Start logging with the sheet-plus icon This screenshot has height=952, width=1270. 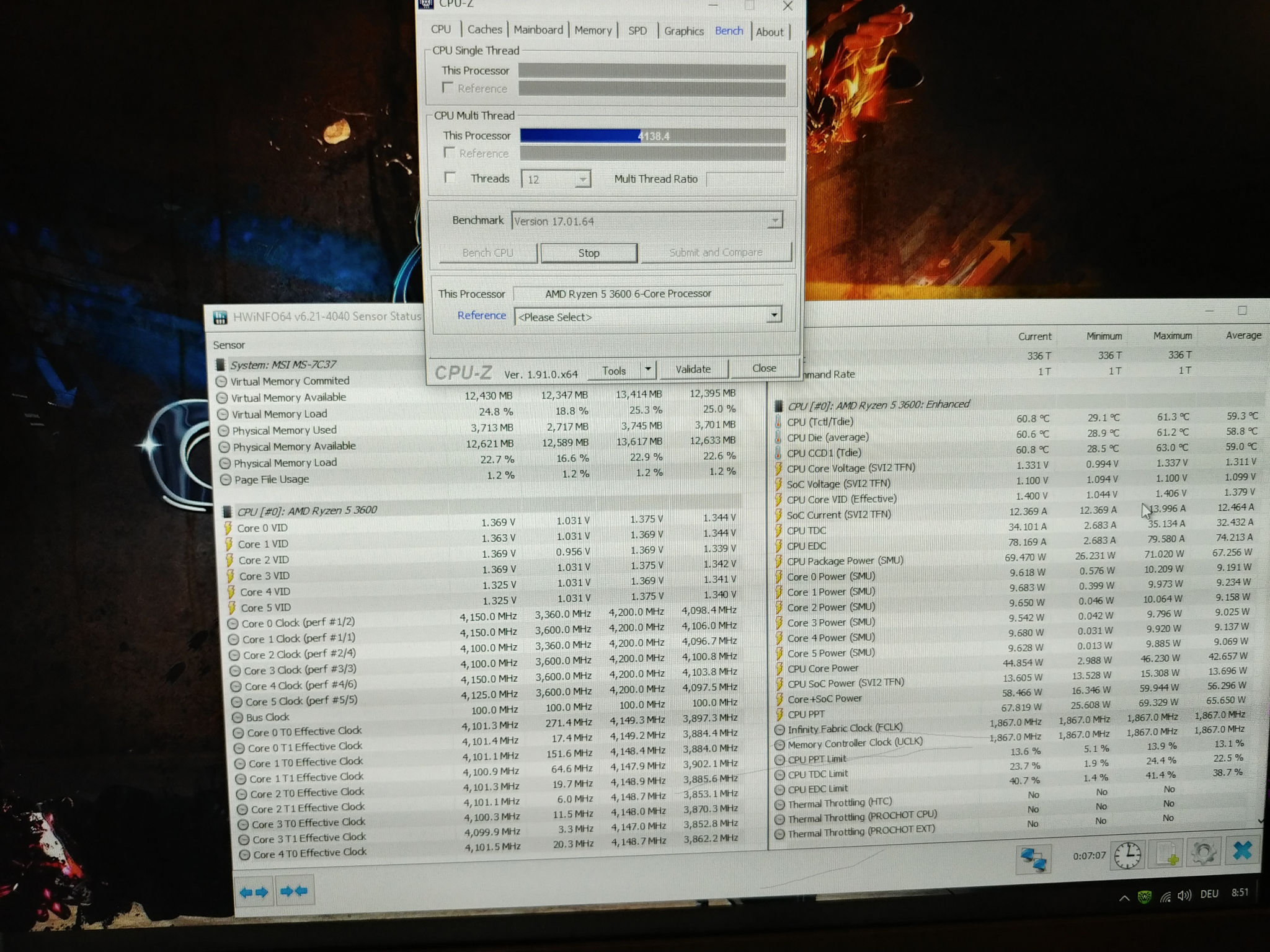(1166, 854)
